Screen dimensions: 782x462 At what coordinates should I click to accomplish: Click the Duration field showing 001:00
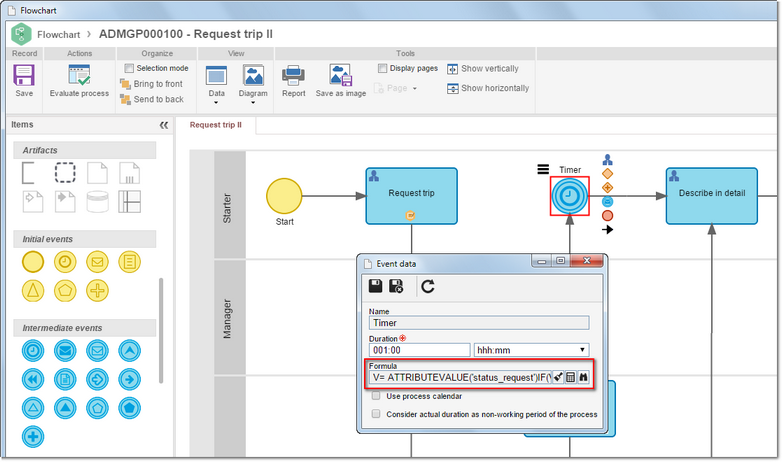(419, 350)
